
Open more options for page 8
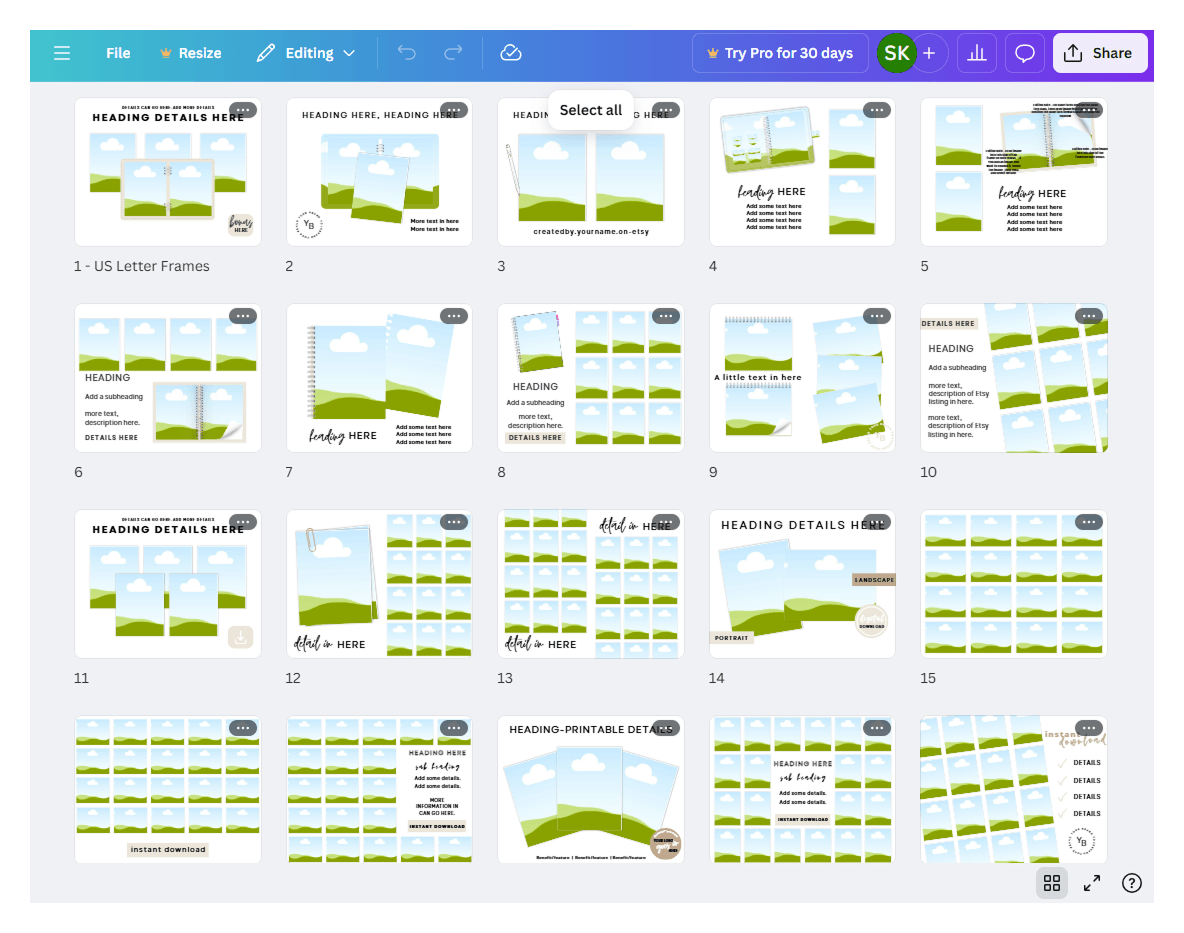[x=665, y=316]
